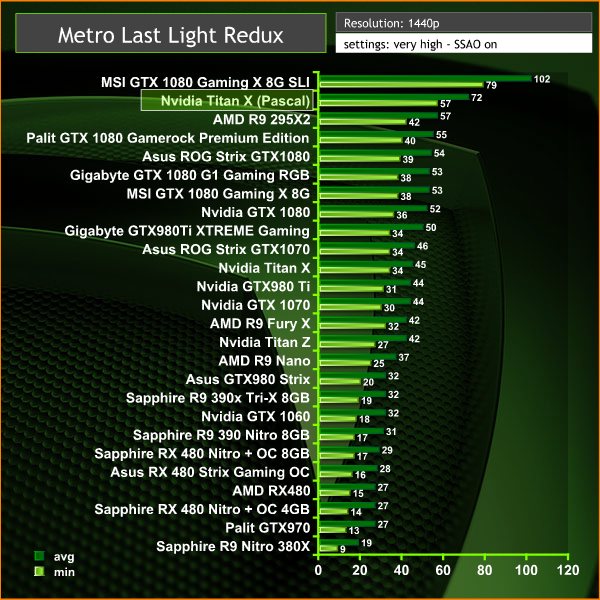The height and width of the screenshot is (600, 600).
Task: Click the Resolution: 1440p label
Action: pos(391,24)
